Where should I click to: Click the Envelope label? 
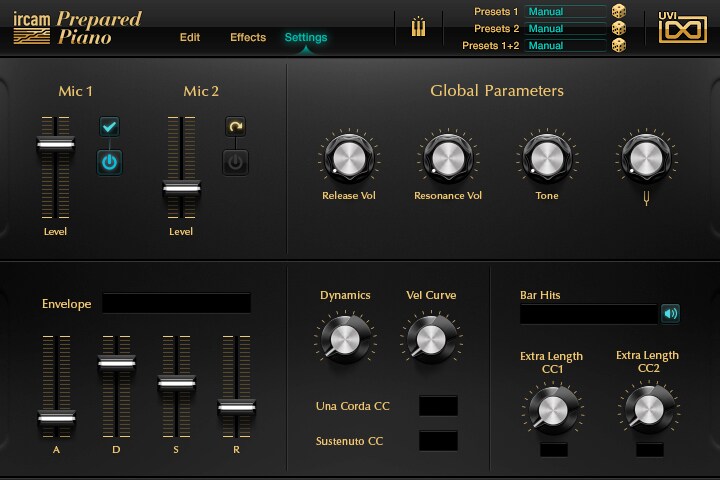pyautogui.click(x=67, y=304)
